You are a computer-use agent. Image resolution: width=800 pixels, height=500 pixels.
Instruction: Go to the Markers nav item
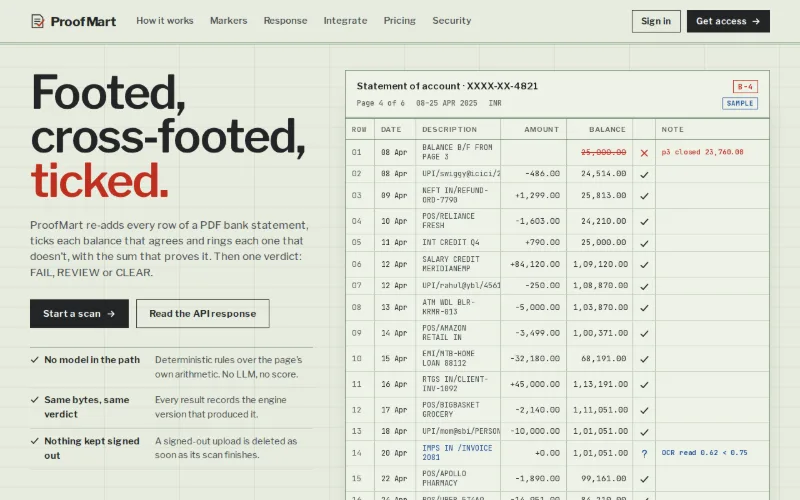(x=229, y=21)
